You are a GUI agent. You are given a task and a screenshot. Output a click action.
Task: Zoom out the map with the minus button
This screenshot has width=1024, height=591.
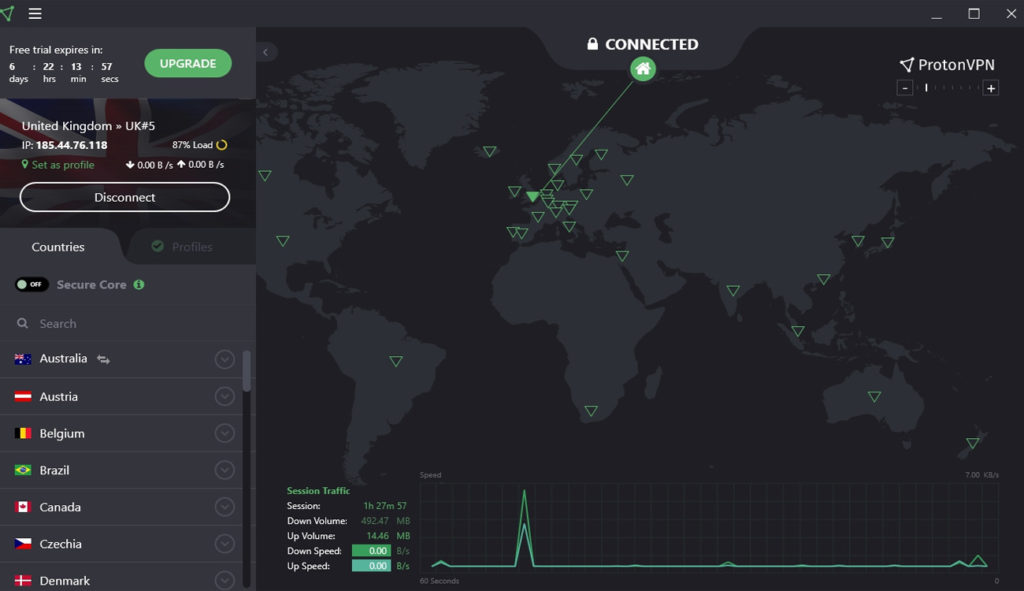(904, 88)
